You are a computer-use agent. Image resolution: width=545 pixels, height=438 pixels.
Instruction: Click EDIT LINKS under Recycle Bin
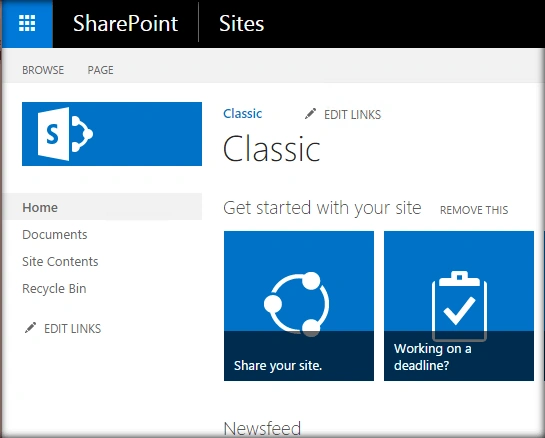[72, 328]
